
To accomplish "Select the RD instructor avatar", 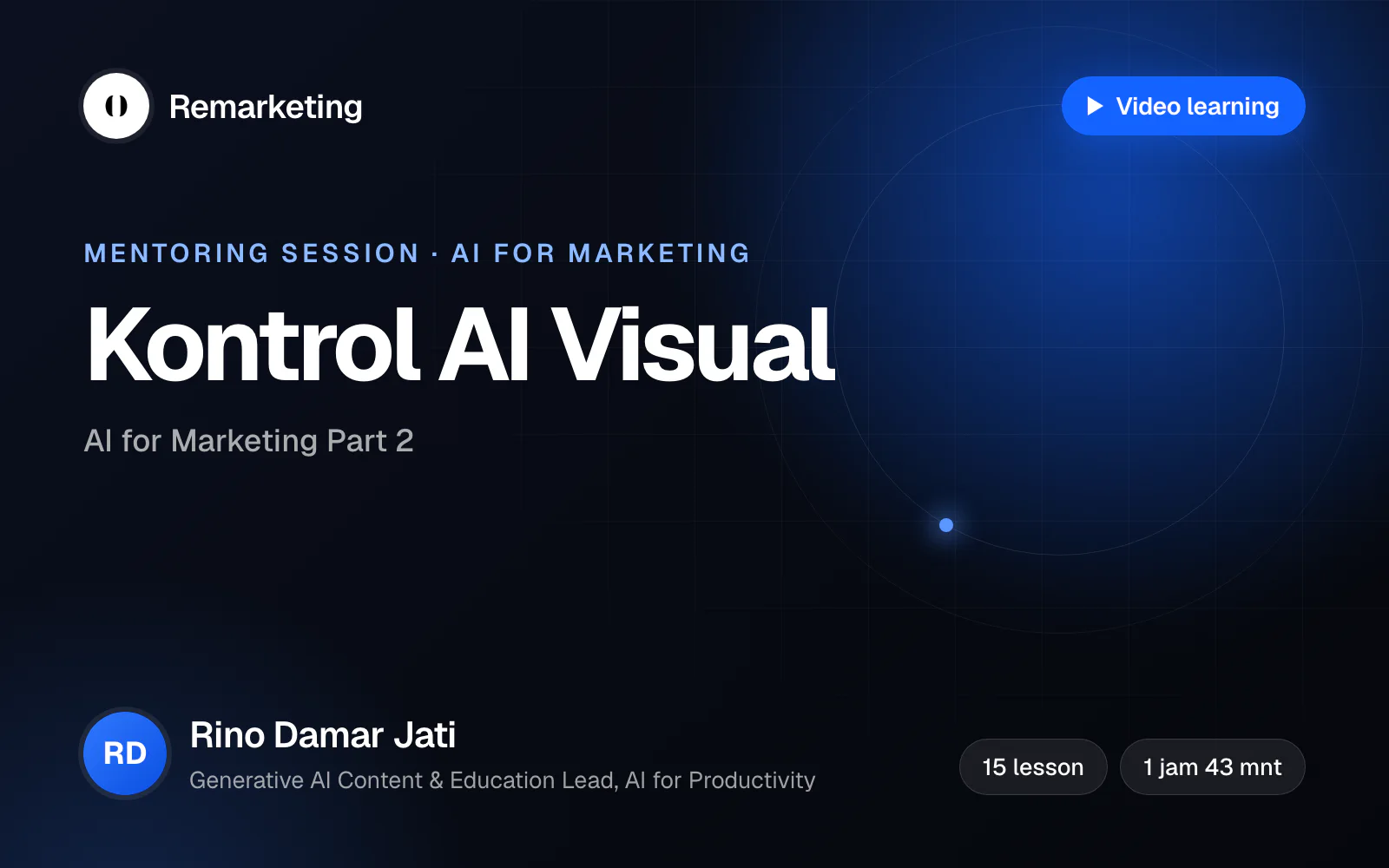I will tap(125, 753).
